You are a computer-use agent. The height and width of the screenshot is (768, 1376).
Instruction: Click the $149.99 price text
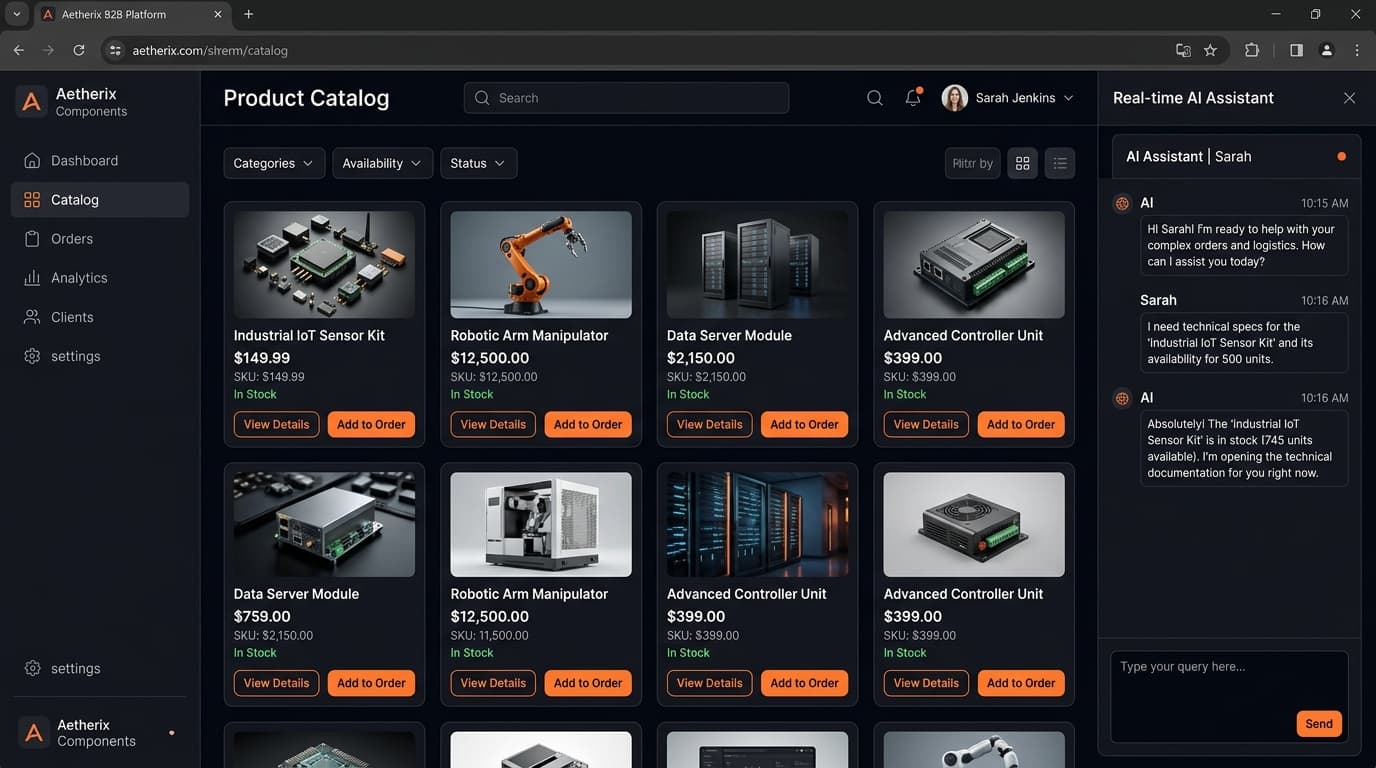[x=262, y=358]
